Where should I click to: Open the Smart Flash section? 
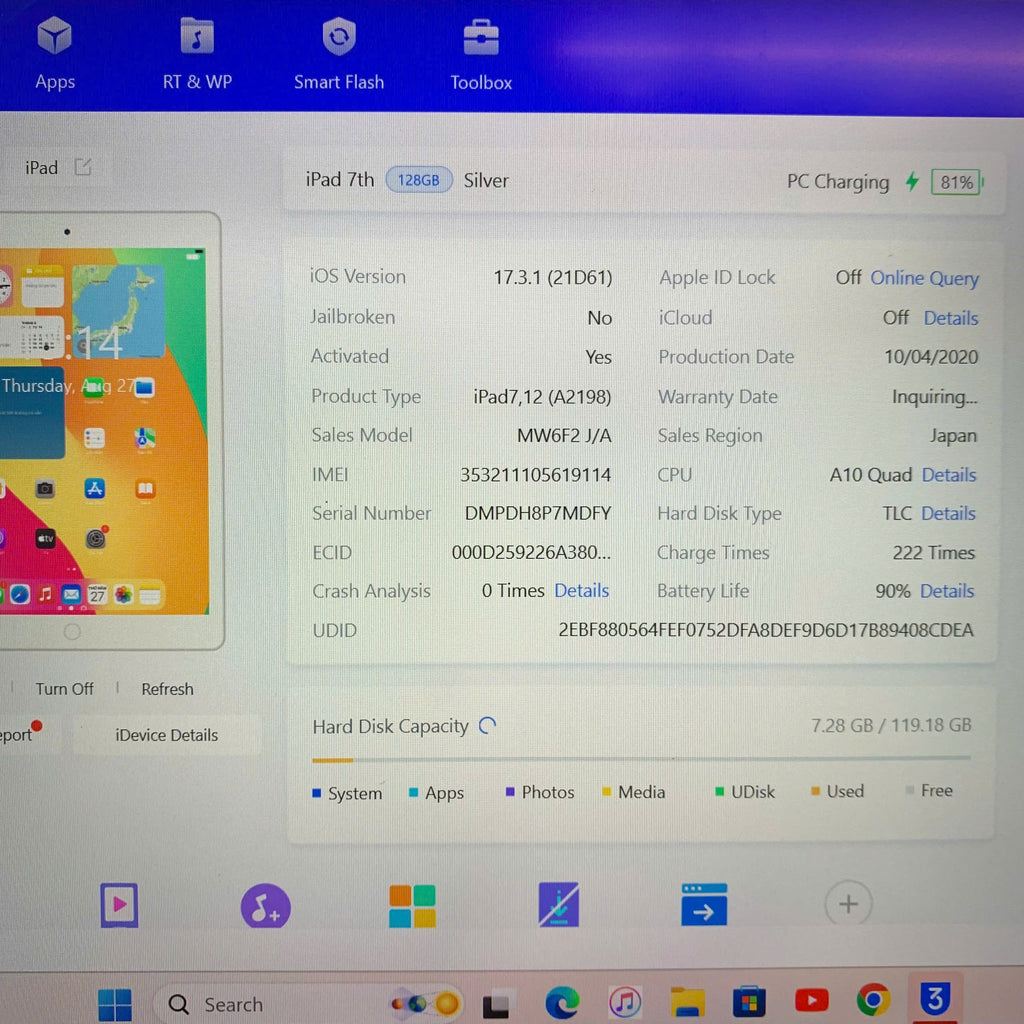click(339, 54)
